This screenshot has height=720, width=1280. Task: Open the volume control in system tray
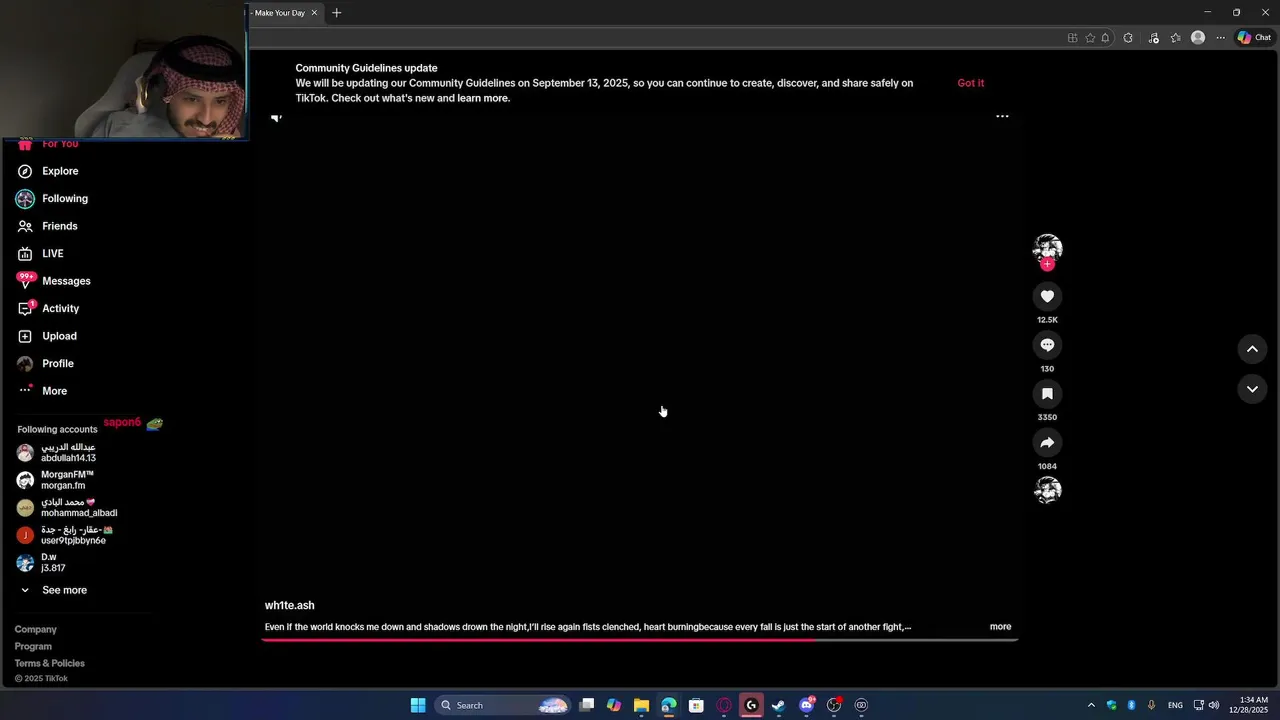click(x=1214, y=705)
